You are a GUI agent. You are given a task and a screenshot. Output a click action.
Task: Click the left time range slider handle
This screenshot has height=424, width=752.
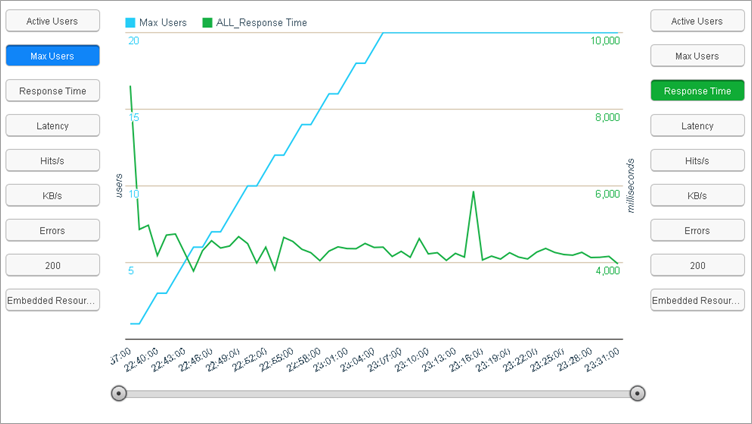point(119,394)
